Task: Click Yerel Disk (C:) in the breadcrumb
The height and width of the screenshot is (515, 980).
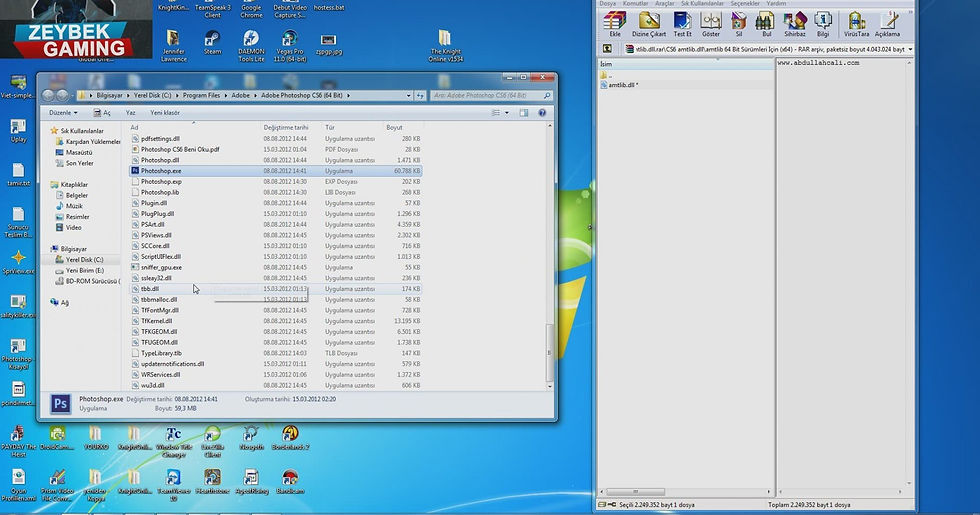Action: tap(152, 96)
